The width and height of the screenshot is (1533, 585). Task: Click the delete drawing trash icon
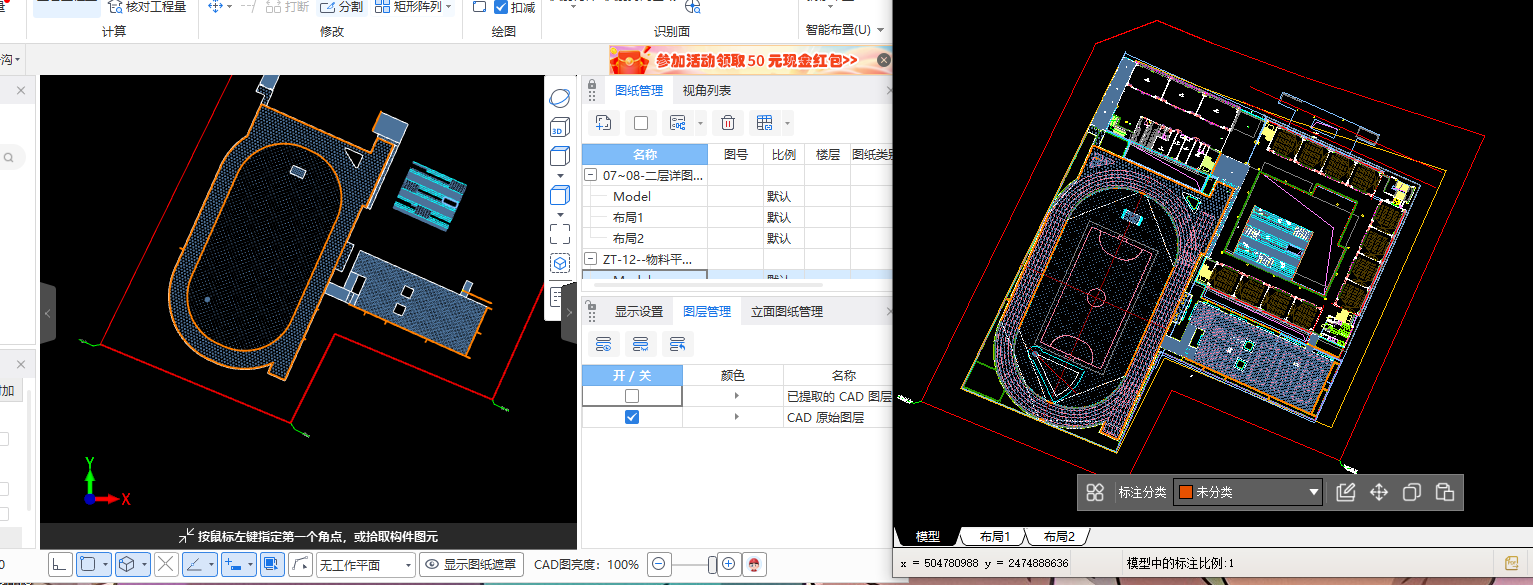(729, 123)
